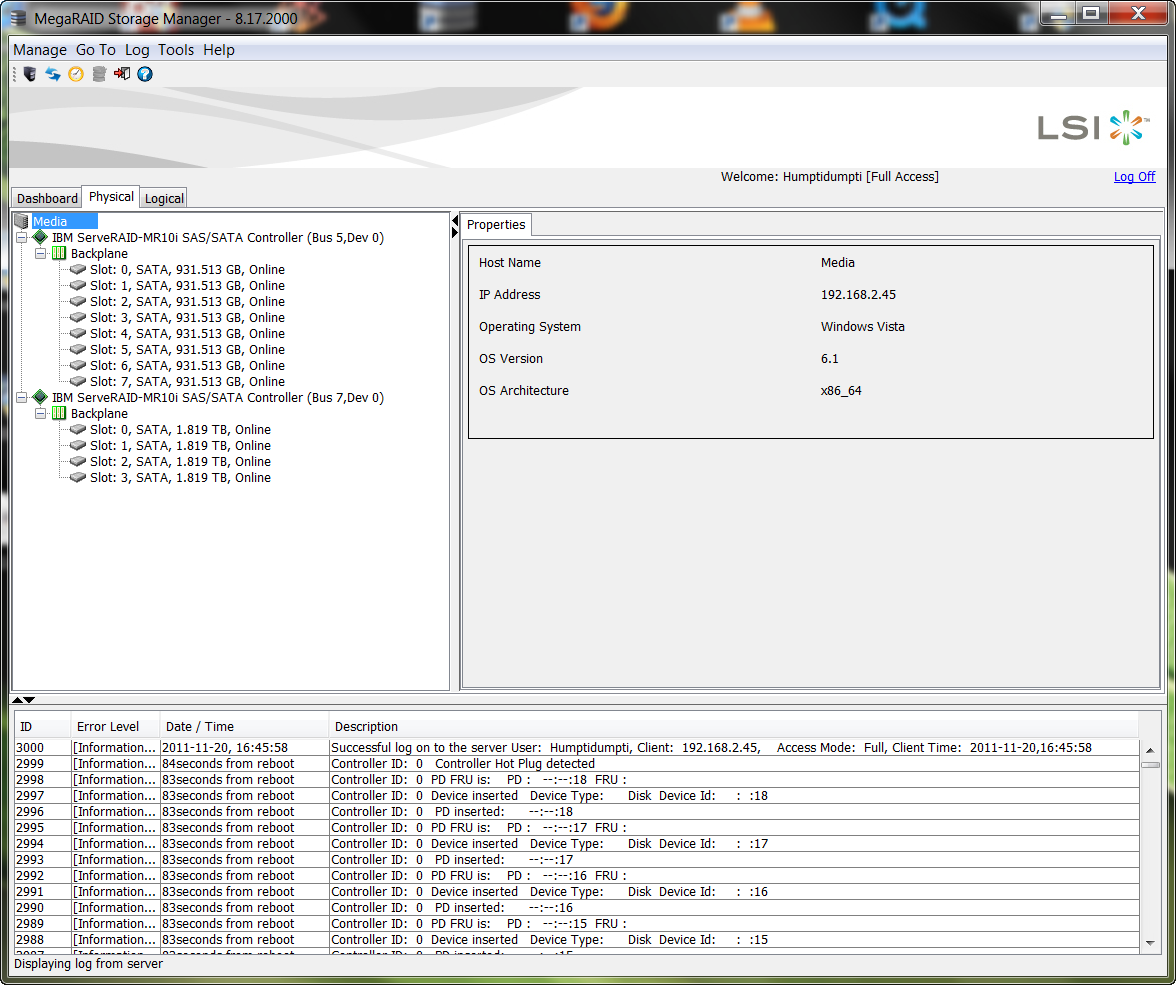Collapse the Backplane under Bus 7 controller

click(x=40, y=413)
